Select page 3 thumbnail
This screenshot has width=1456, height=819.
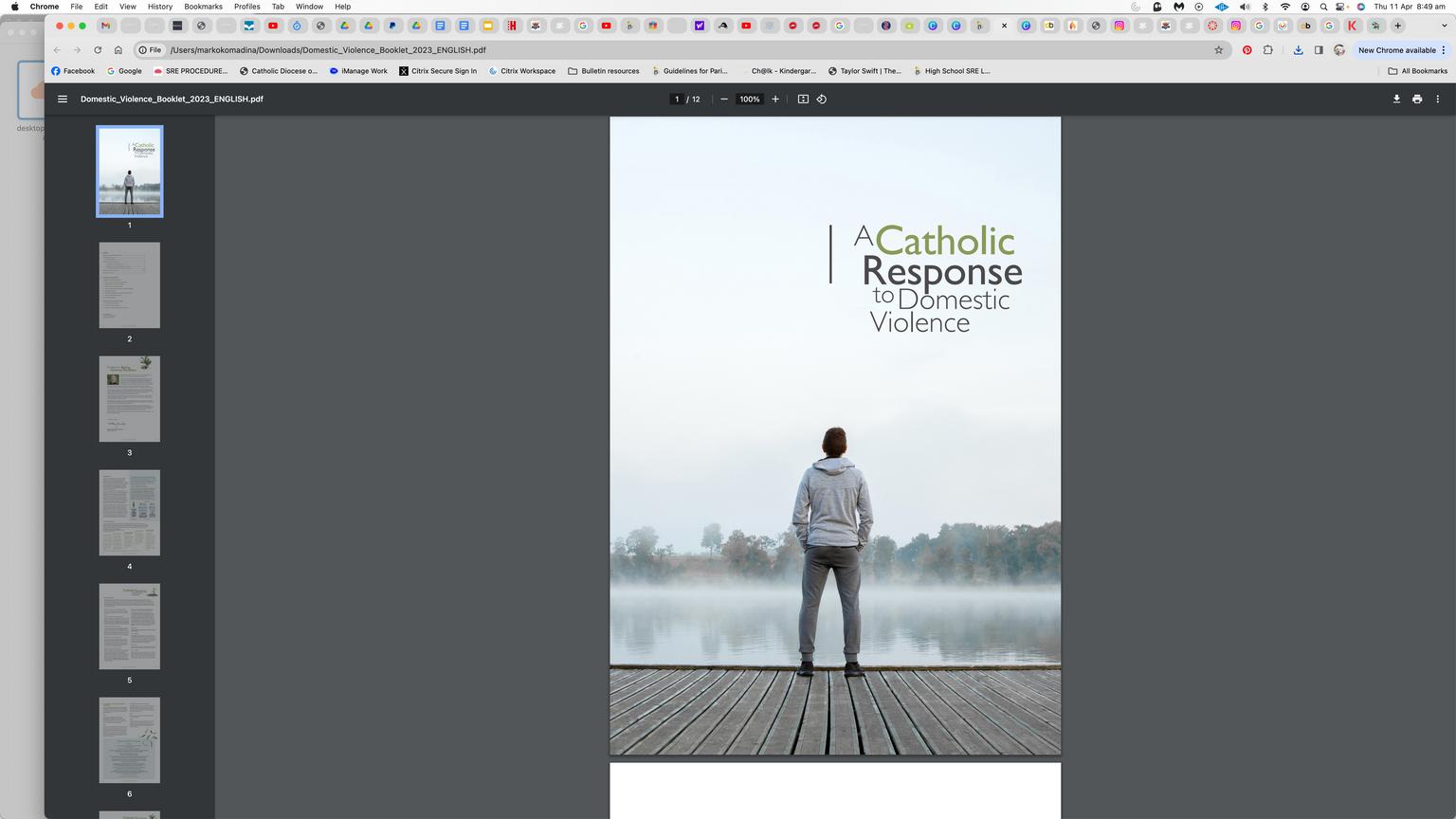coord(130,399)
